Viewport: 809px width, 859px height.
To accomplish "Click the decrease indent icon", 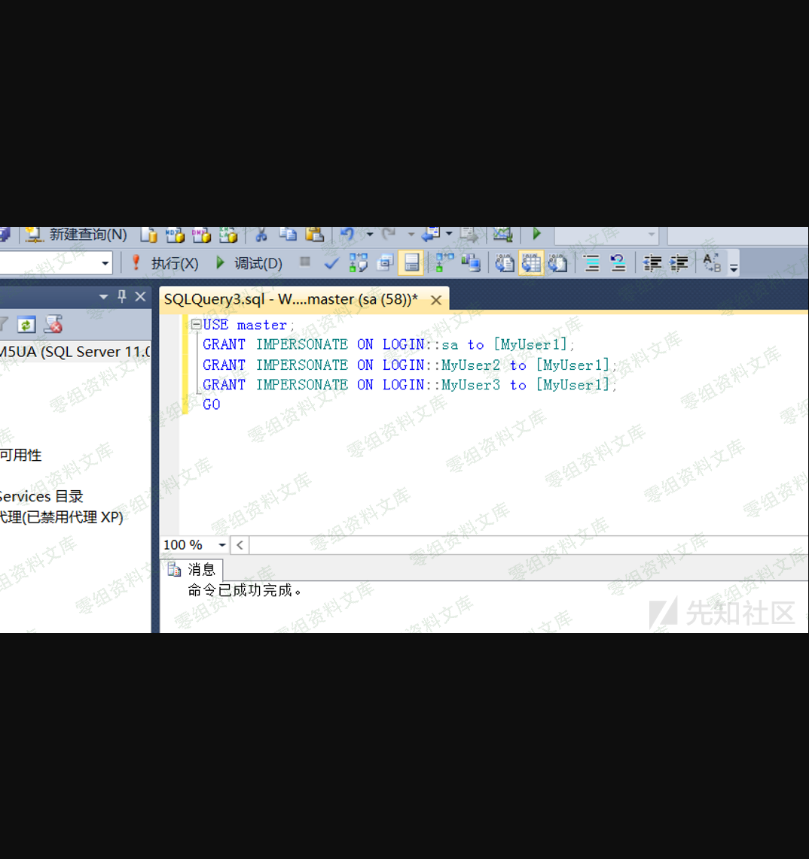I will (x=653, y=263).
